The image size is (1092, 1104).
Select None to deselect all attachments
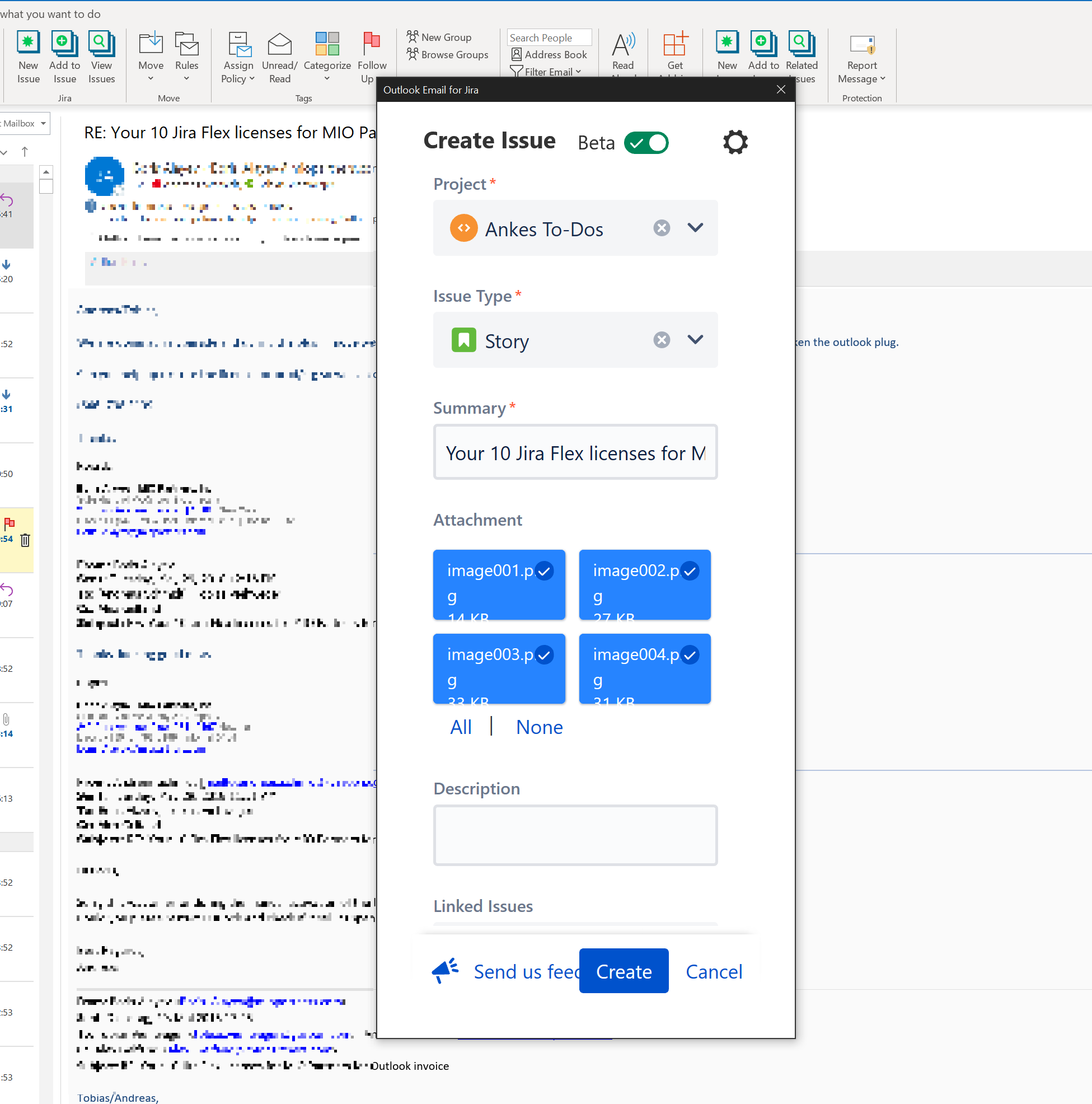pos(539,726)
